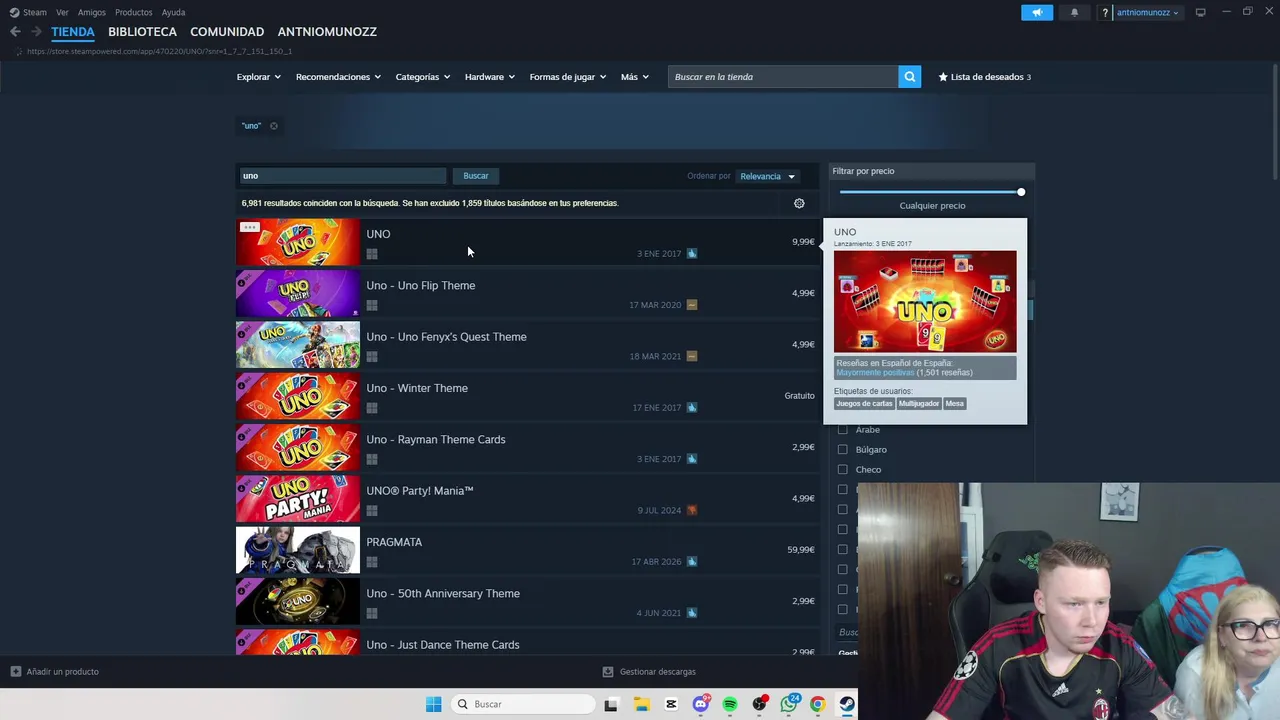
Task: Open the Ayuda menu
Action: pos(173,13)
